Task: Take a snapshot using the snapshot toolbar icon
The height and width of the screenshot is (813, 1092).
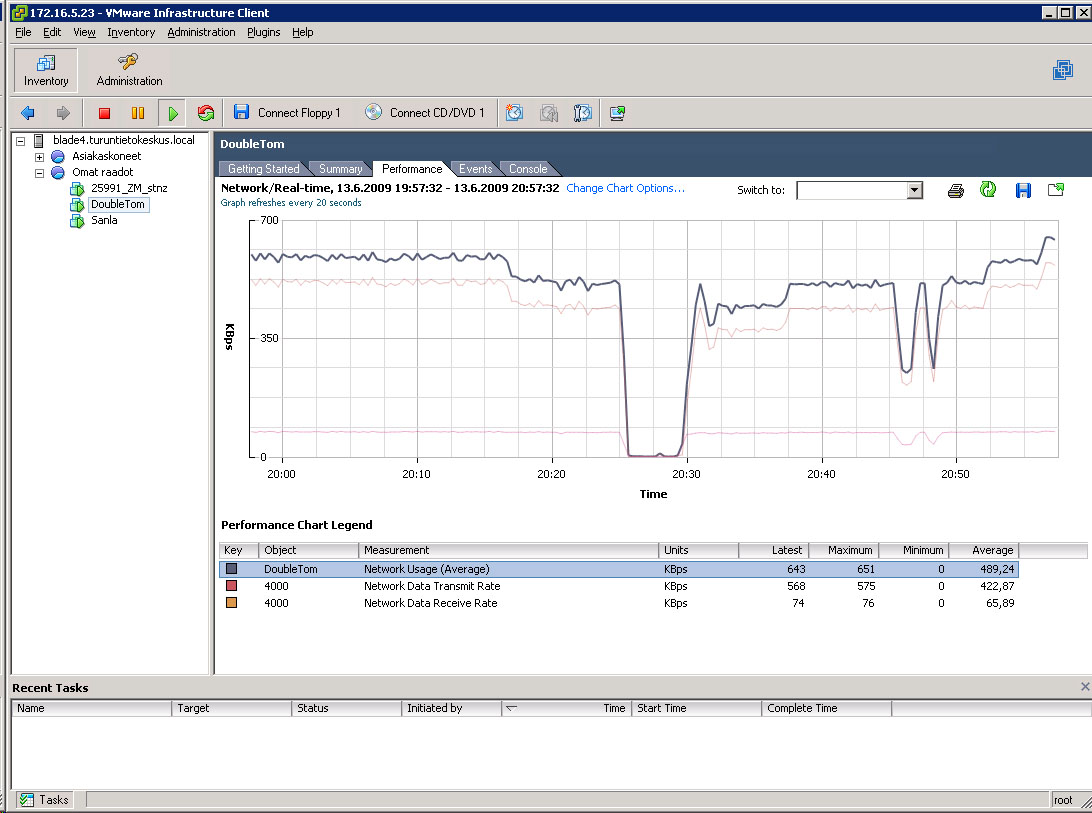Action: (514, 113)
